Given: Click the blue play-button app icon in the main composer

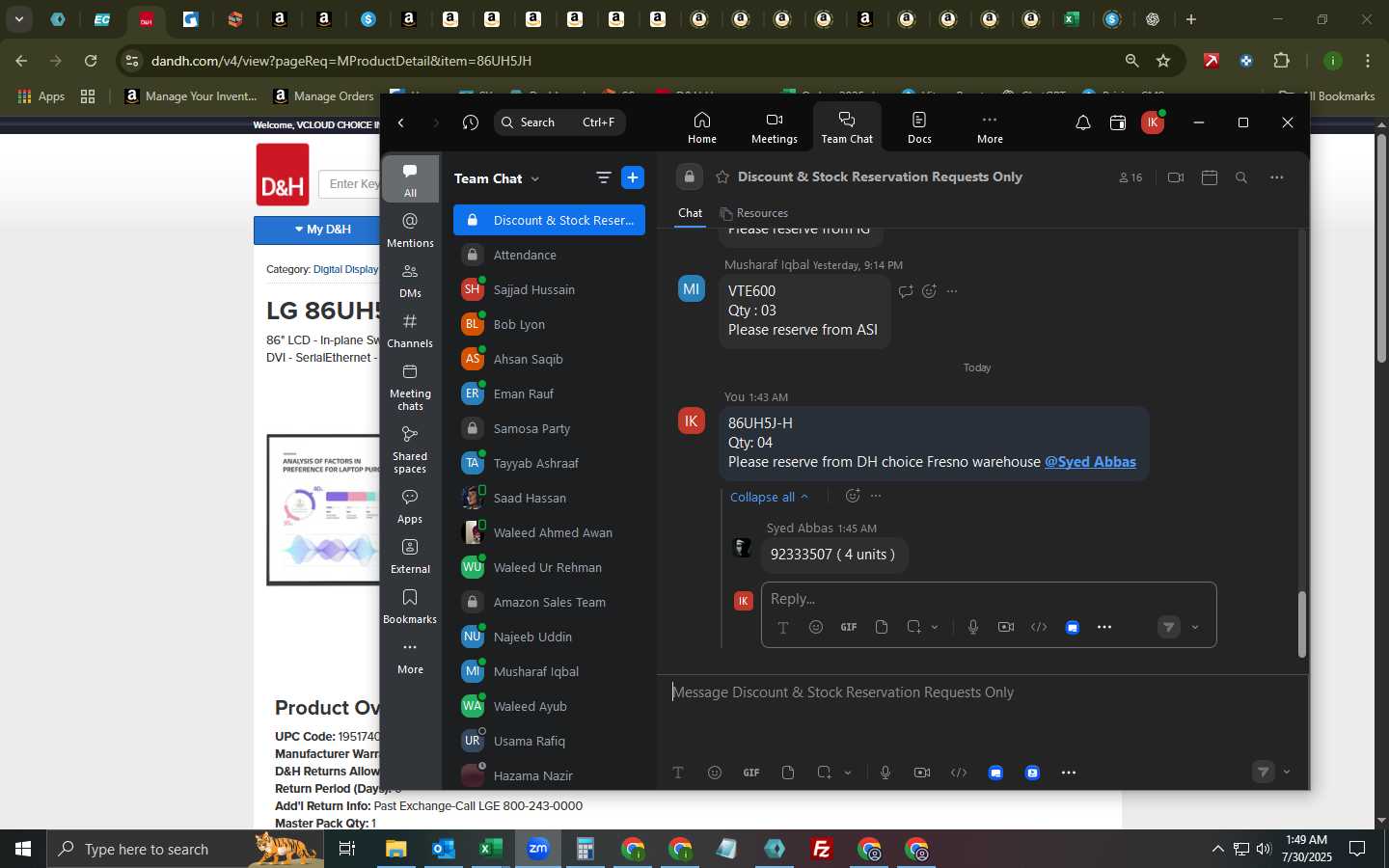Looking at the screenshot, I should [x=1032, y=773].
